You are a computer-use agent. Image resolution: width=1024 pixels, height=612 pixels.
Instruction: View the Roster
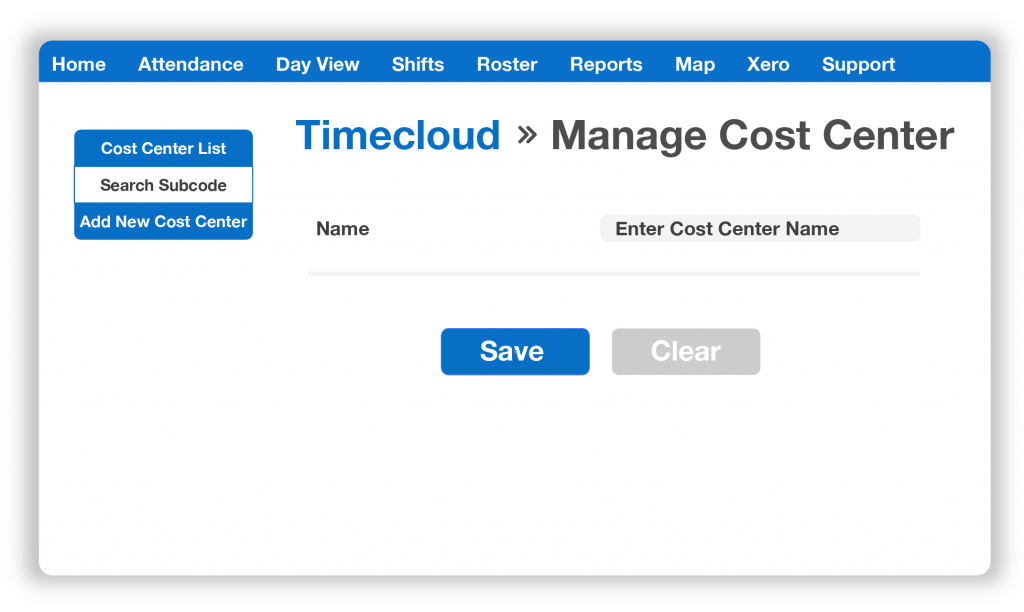pos(507,64)
